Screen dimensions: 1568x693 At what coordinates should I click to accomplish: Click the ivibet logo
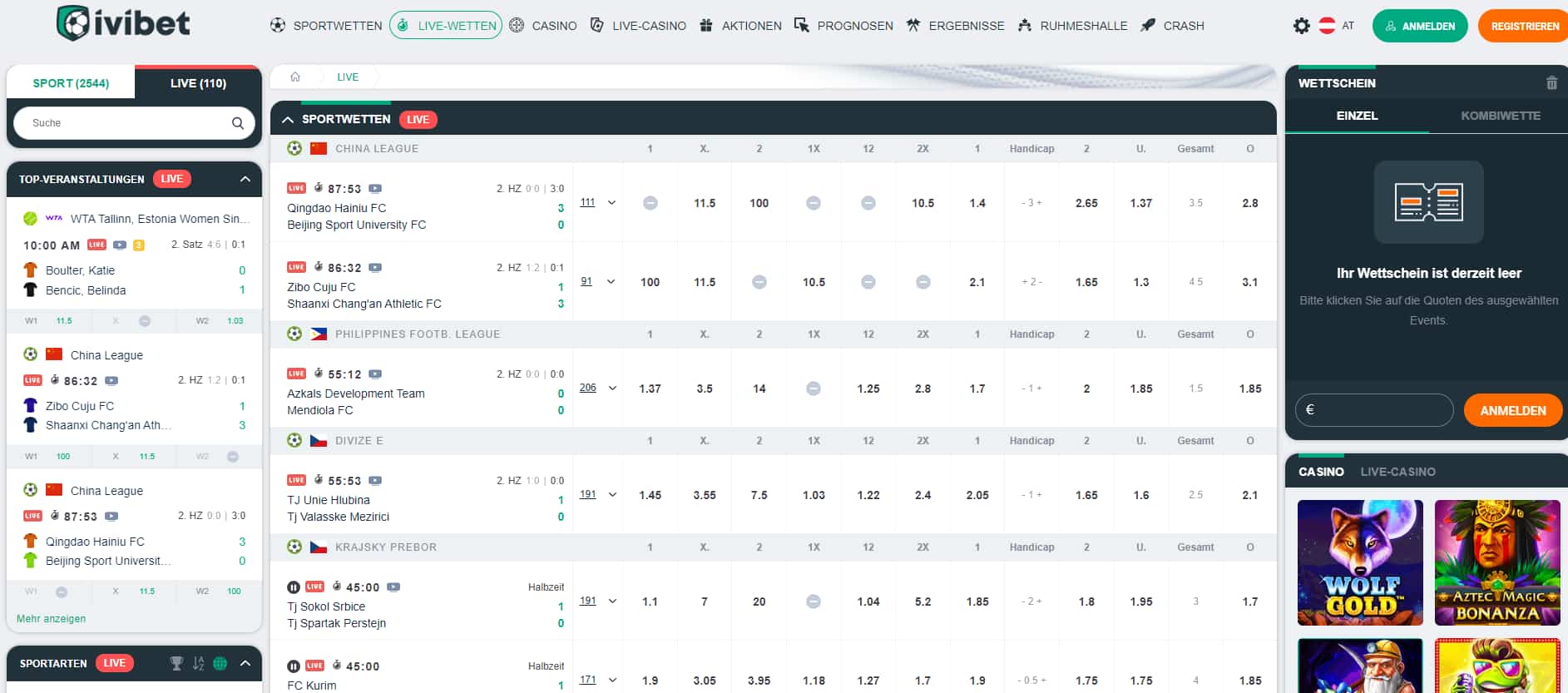pos(123,23)
